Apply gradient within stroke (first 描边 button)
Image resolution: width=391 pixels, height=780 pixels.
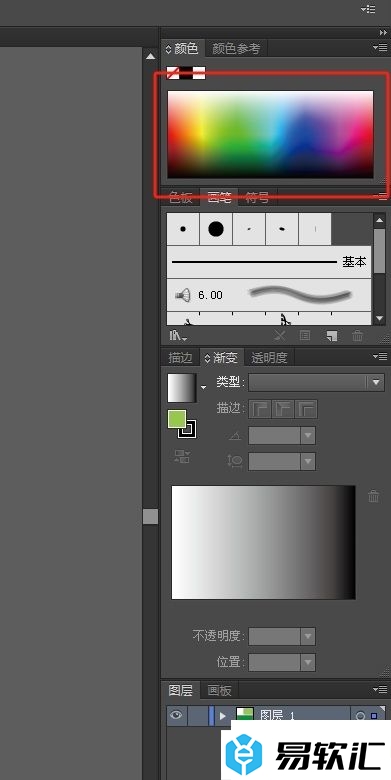260,409
